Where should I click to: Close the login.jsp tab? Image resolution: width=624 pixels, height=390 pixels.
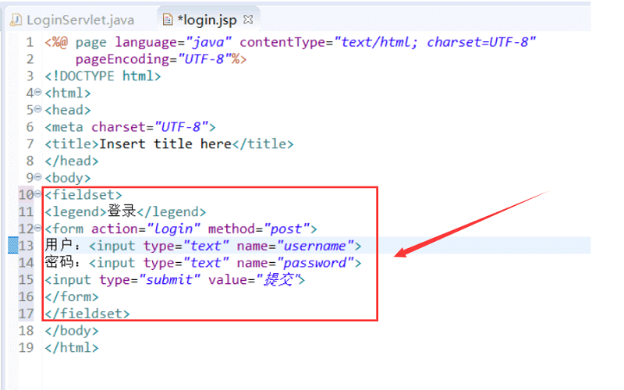coord(248,19)
